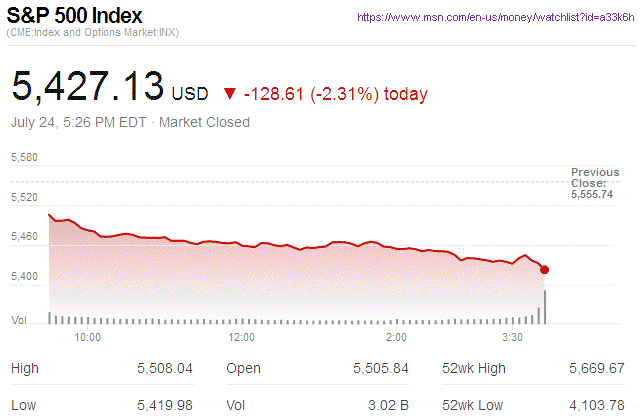Image resolution: width=640 pixels, height=420 pixels.
Task: Select the 2:00 time axis marker
Action: 396,337
